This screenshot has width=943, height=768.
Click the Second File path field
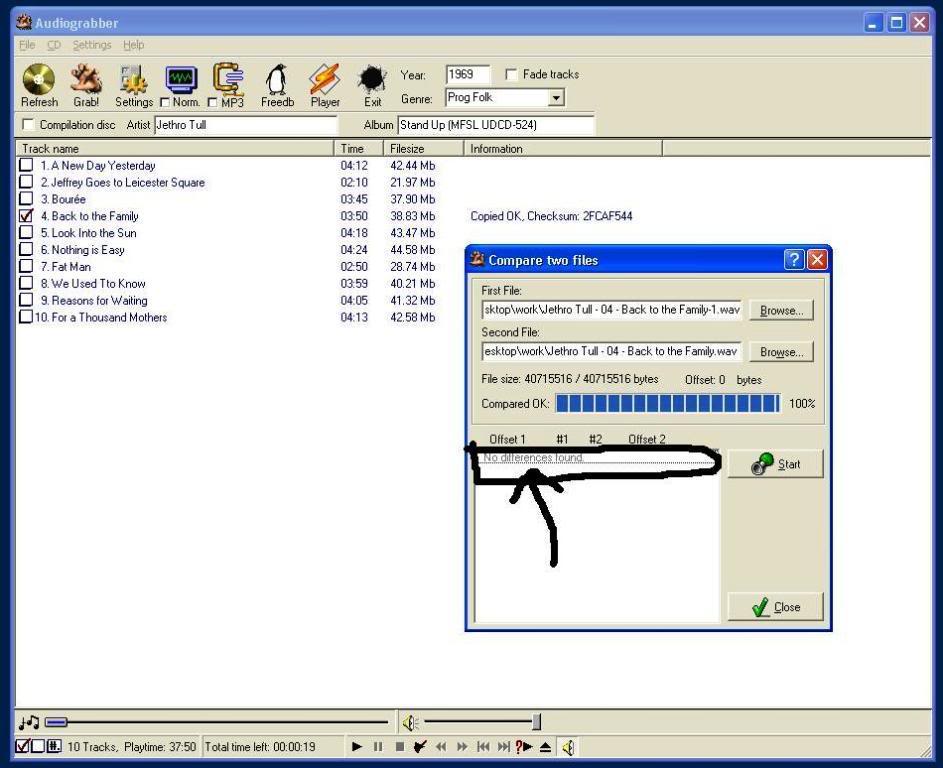(x=612, y=351)
